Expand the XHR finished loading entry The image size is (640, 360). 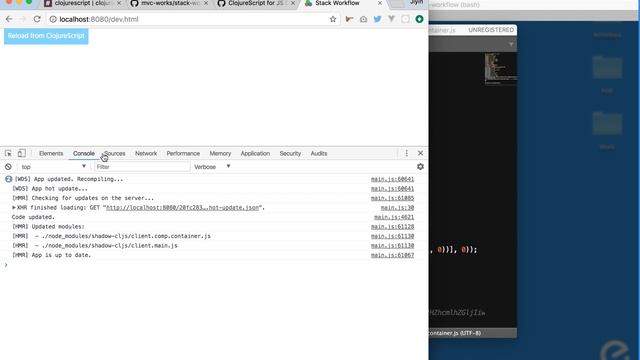[x=14, y=207]
